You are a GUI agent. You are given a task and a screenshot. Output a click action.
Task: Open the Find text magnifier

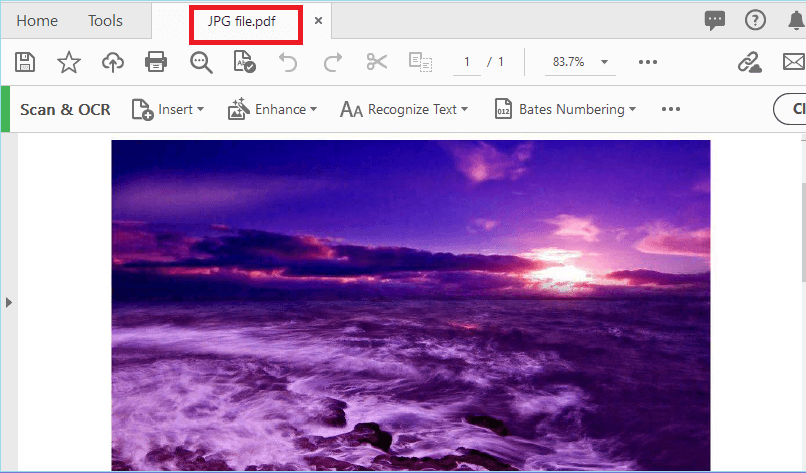201,62
